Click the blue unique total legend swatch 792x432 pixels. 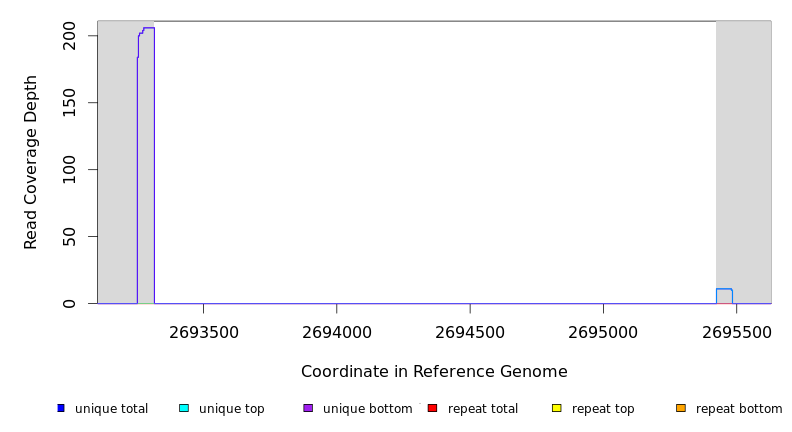pyautogui.click(x=61, y=408)
